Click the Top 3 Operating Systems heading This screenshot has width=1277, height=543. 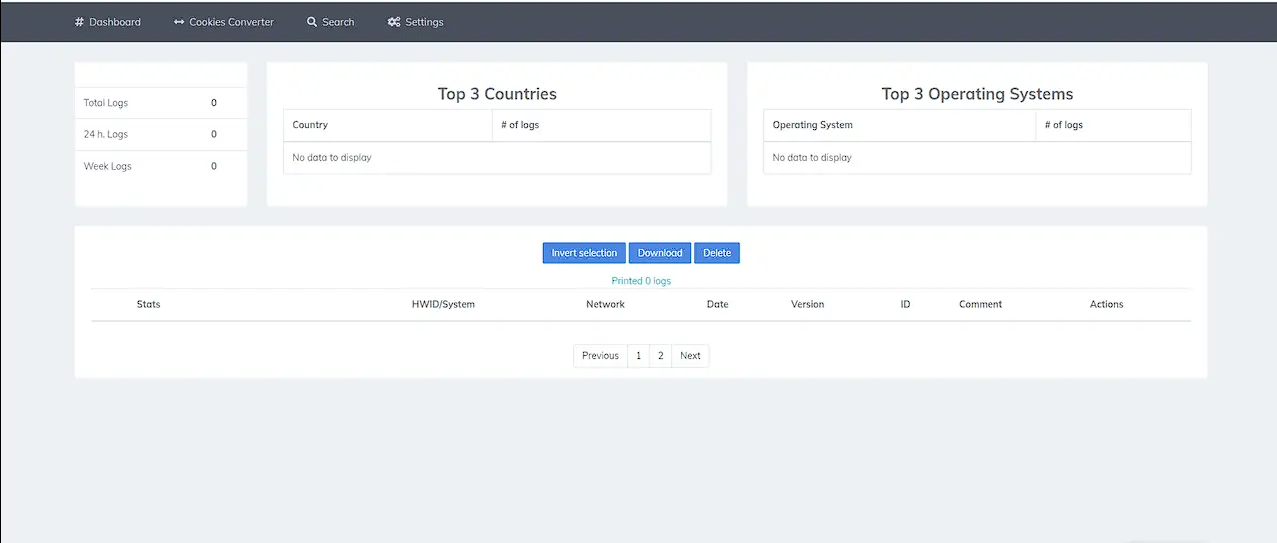pyautogui.click(x=977, y=94)
